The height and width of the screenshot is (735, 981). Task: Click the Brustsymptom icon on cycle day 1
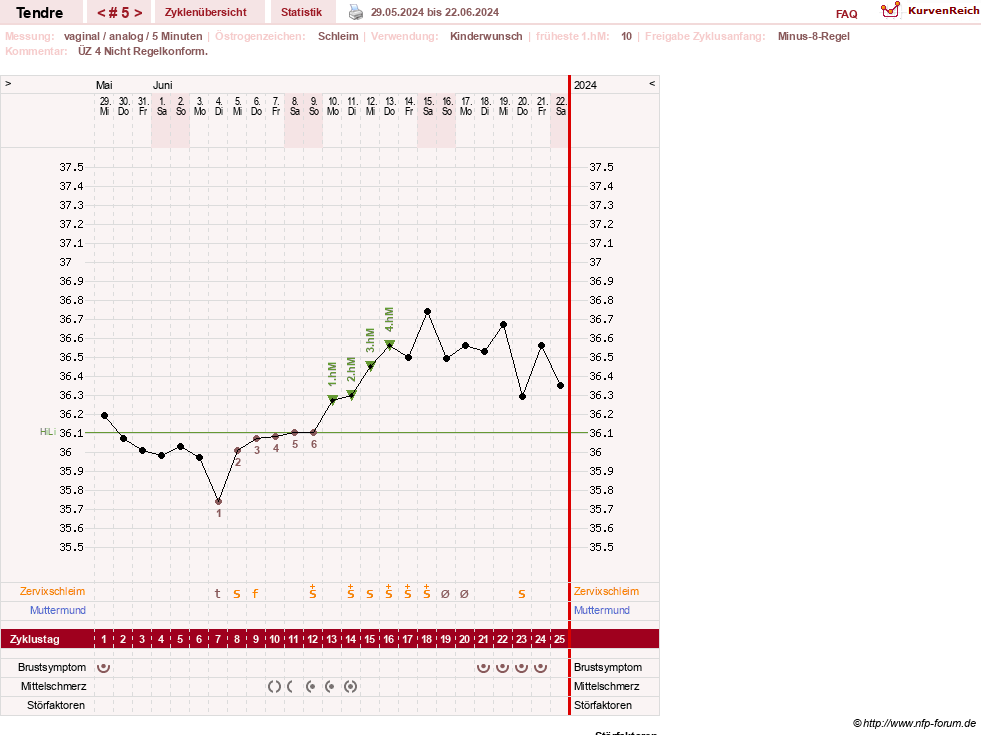(x=104, y=667)
